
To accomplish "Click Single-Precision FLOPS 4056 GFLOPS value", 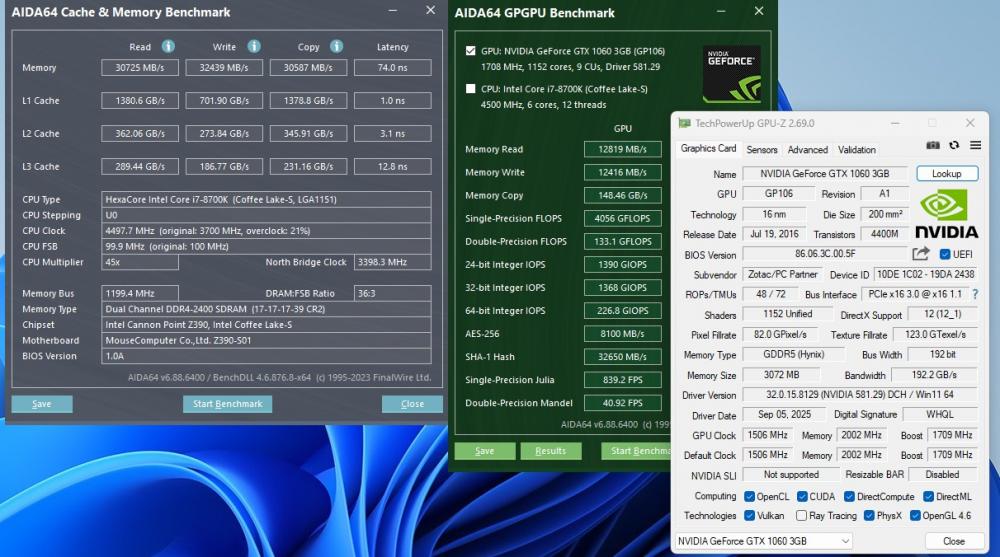I will pyautogui.click(x=622, y=218).
